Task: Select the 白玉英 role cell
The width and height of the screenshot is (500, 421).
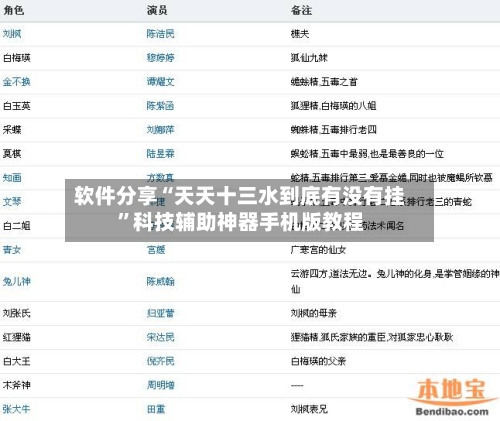Action: tap(17, 106)
